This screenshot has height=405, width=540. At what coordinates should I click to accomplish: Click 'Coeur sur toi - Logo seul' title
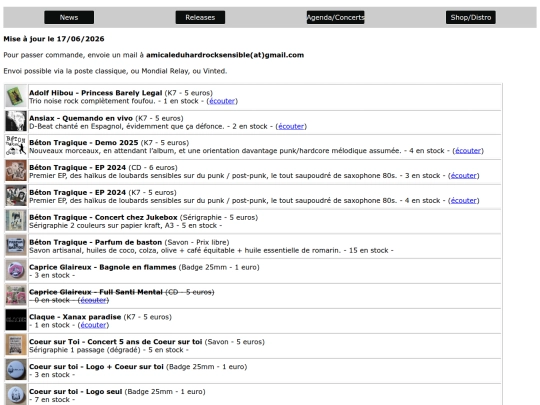click(76, 392)
